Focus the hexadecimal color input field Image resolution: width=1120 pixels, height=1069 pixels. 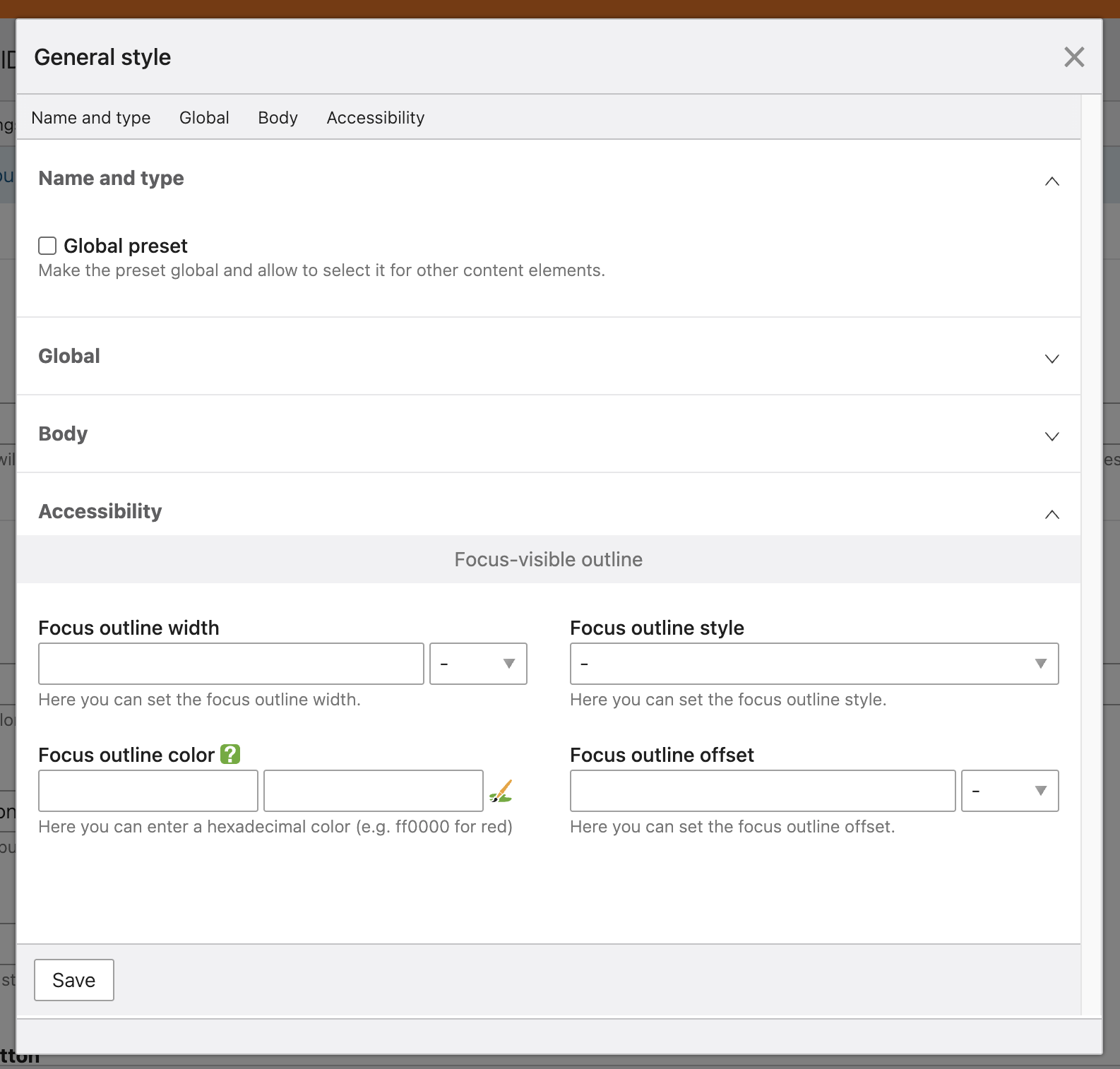click(x=148, y=791)
